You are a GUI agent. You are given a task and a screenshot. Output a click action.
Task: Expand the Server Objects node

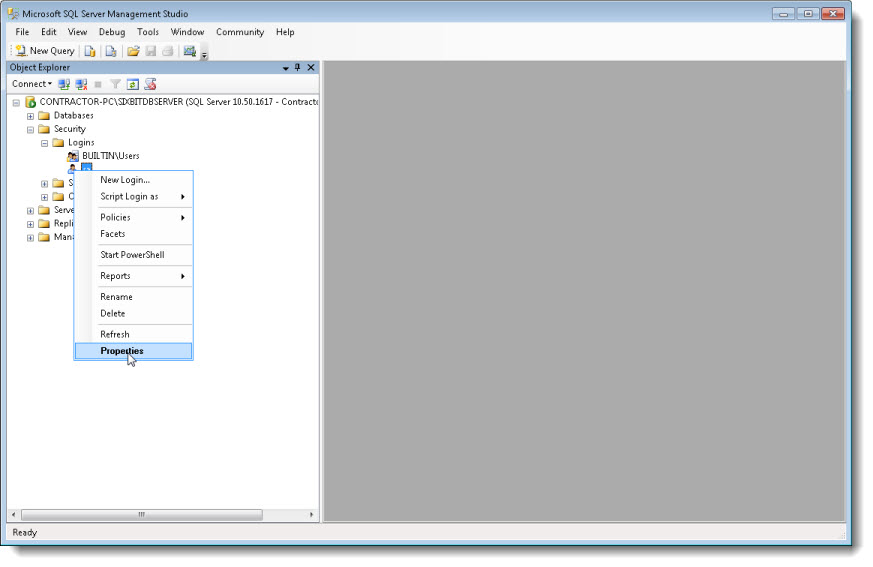point(30,211)
